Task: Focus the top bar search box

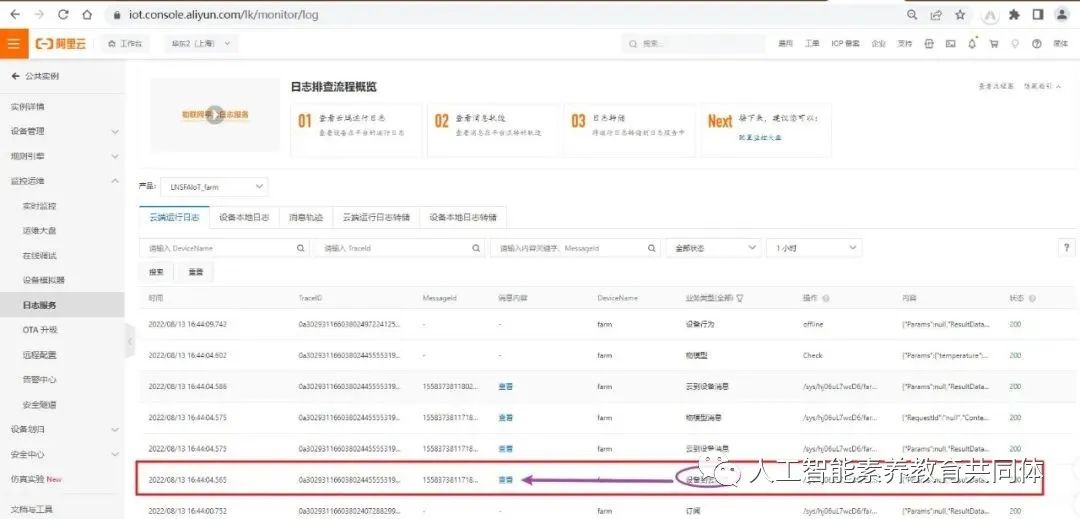Action: 694,43
